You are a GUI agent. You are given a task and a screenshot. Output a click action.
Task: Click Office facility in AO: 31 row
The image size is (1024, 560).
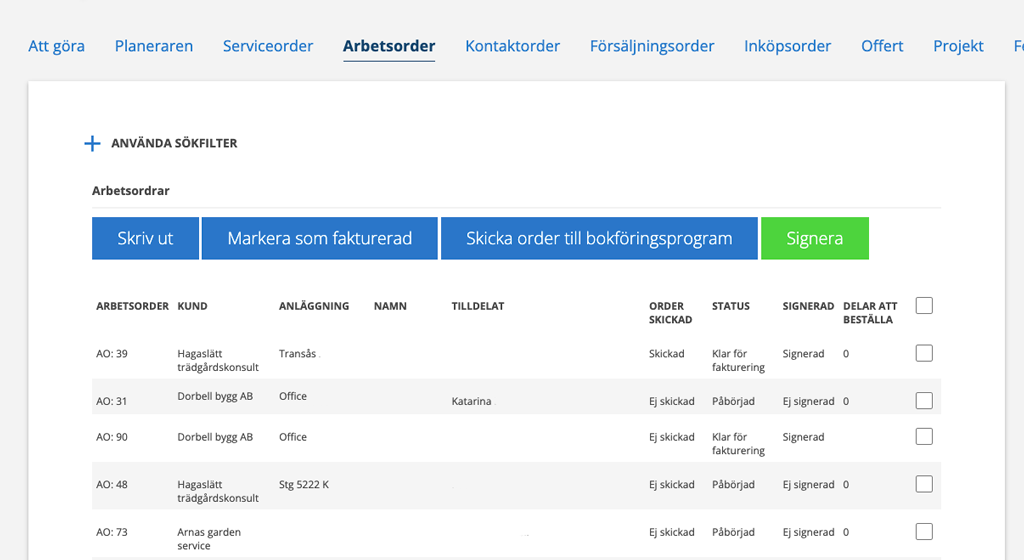pos(293,396)
